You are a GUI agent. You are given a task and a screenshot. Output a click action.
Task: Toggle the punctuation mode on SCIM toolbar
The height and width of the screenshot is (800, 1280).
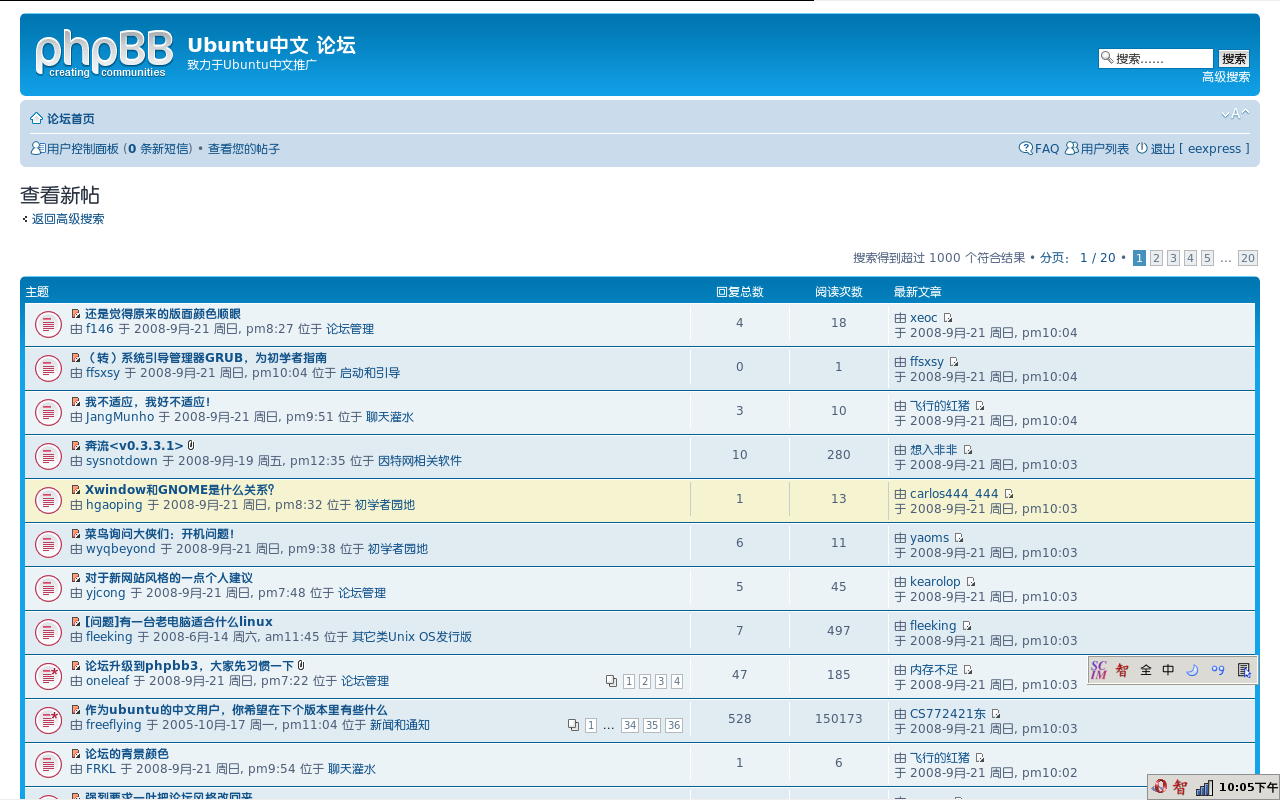pos(1217,670)
